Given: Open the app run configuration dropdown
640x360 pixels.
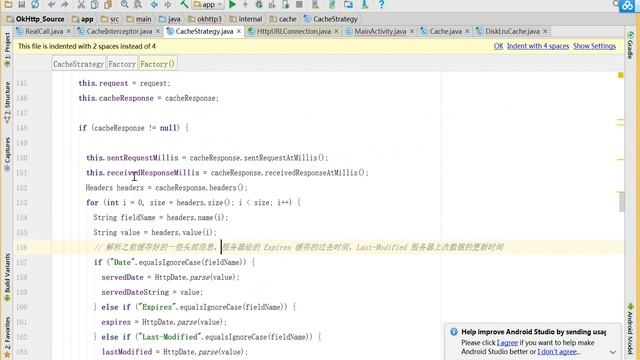Looking at the screenshot, I should pos(208,4).
